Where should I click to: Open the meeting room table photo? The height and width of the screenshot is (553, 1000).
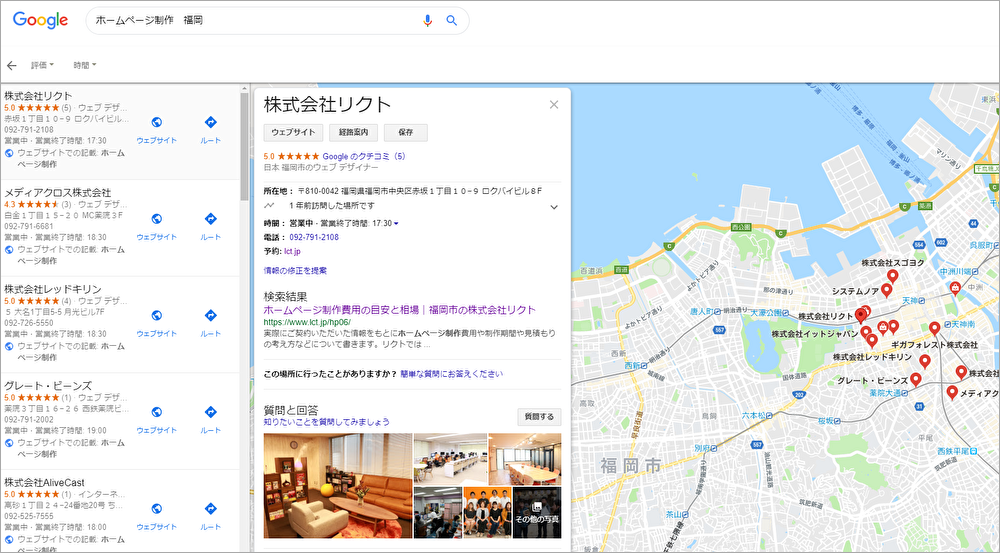[525, 459]
